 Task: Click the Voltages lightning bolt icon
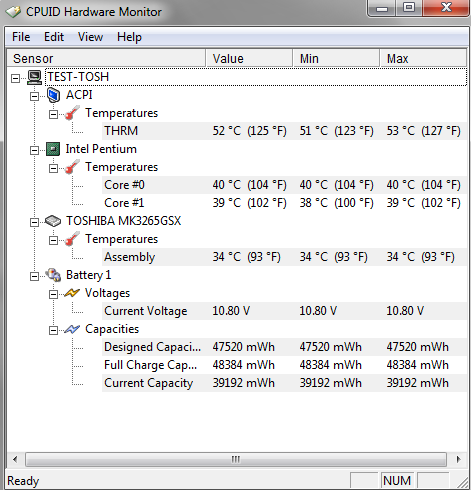(72, 293)
